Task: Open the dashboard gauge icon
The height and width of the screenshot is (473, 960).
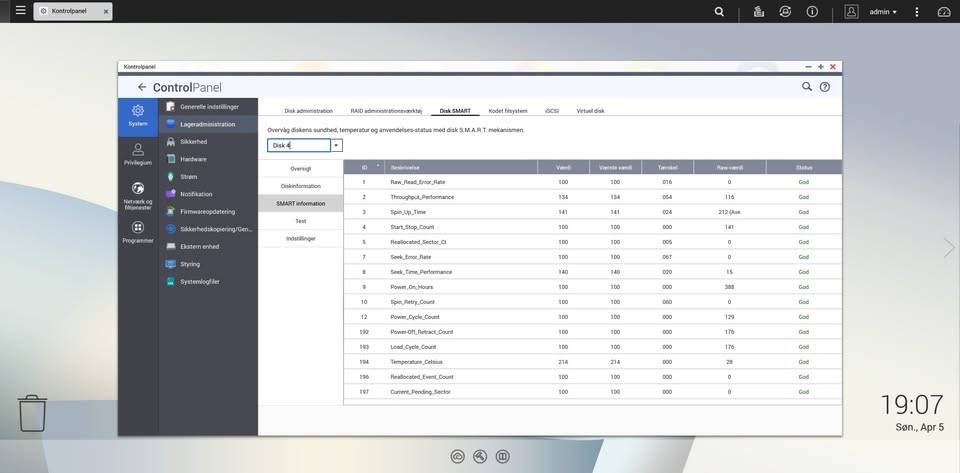Action: (943, 12)
